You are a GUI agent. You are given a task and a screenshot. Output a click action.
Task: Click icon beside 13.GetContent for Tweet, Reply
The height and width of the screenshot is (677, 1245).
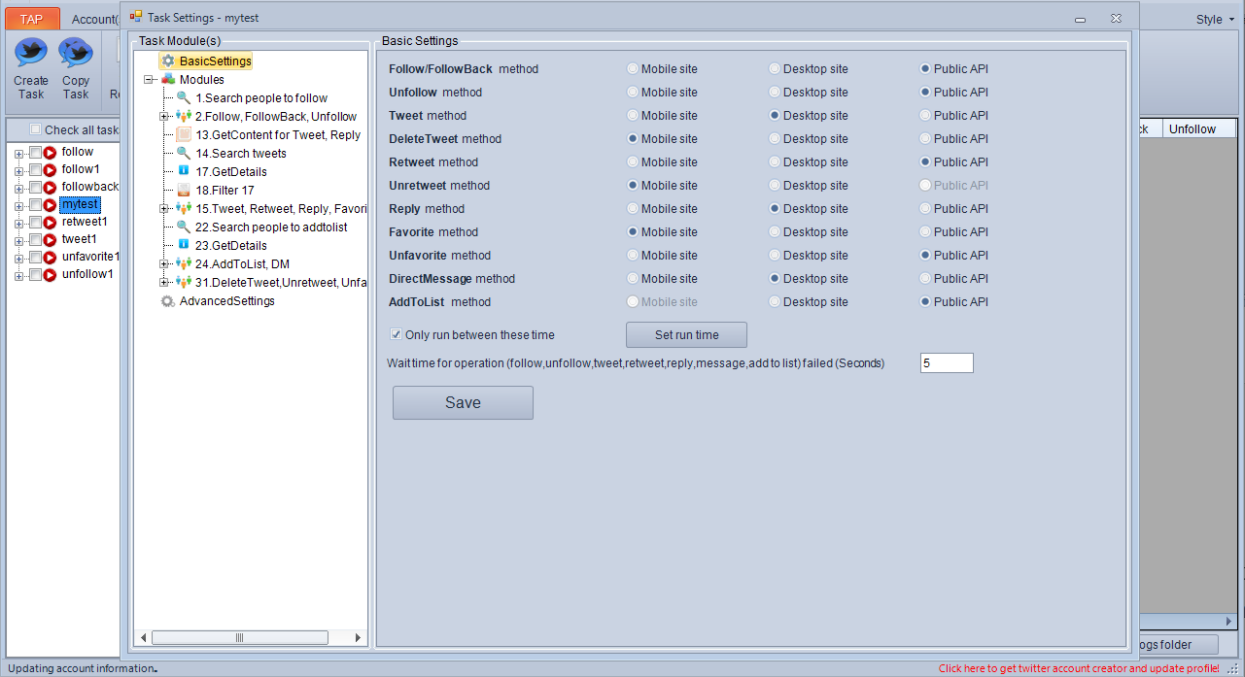click(x=184, y=135)
